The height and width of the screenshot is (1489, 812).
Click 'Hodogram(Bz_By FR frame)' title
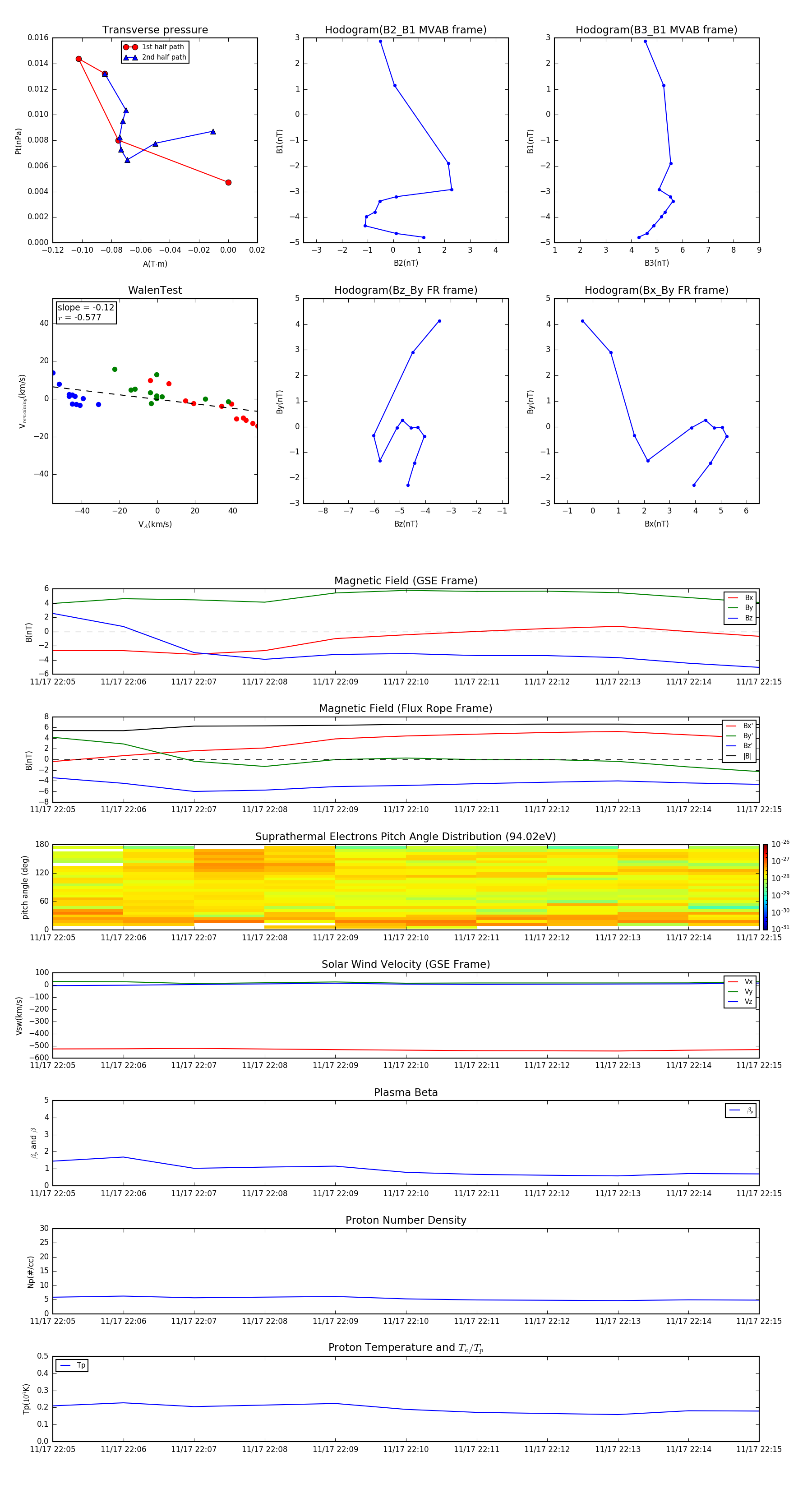coord(406,290)
